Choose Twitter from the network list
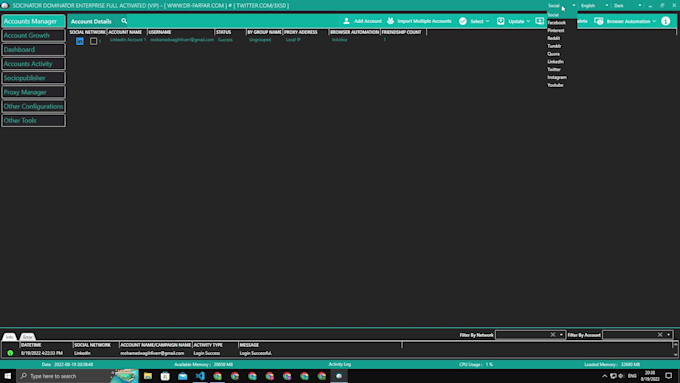Screen dimensions: 680x383 (554, 69)
